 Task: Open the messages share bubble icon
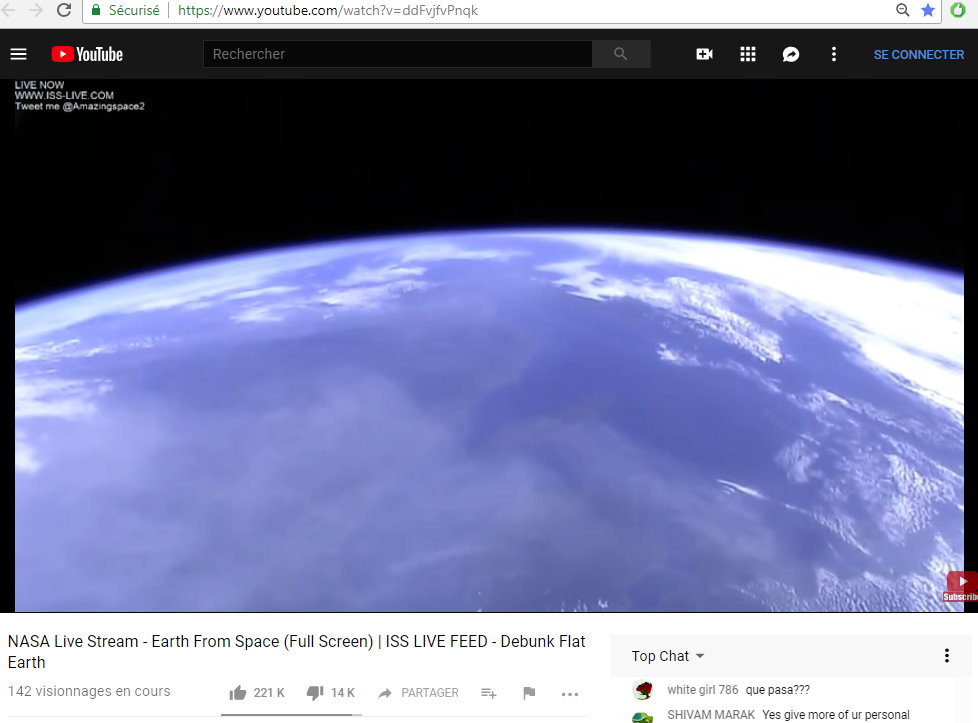[x=791, y=54]
